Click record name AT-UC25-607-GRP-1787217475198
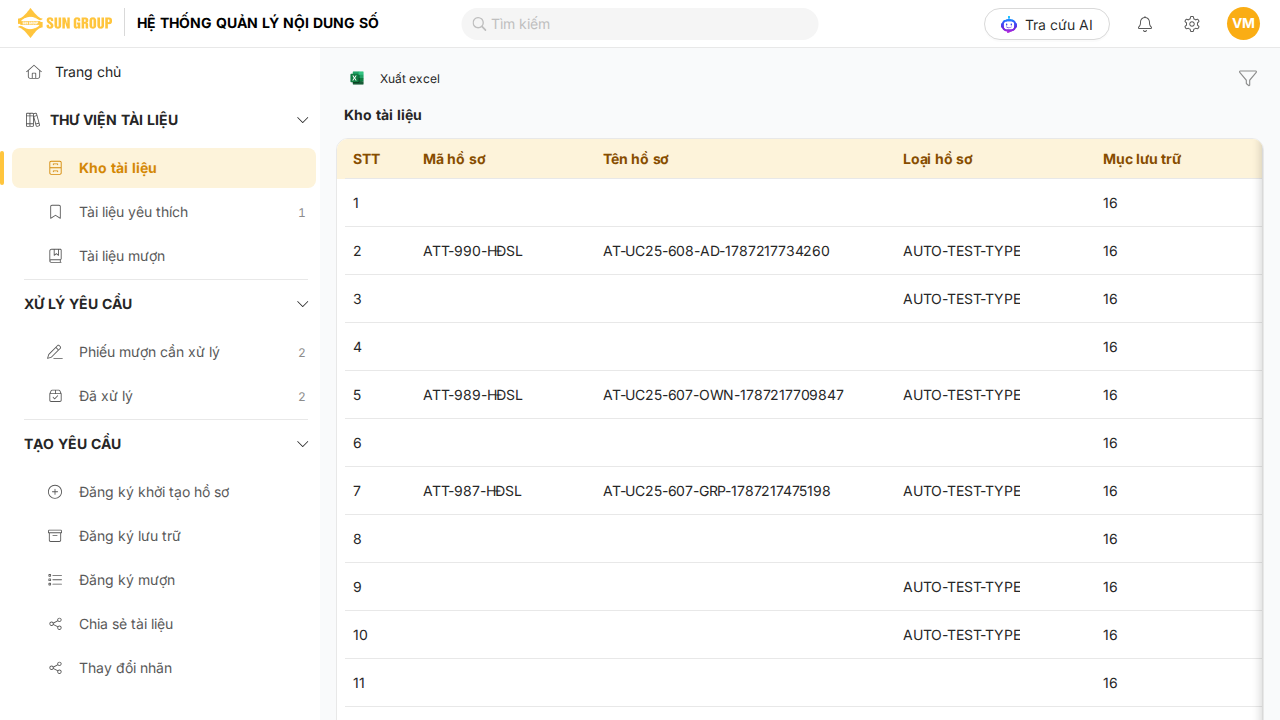 717,491
